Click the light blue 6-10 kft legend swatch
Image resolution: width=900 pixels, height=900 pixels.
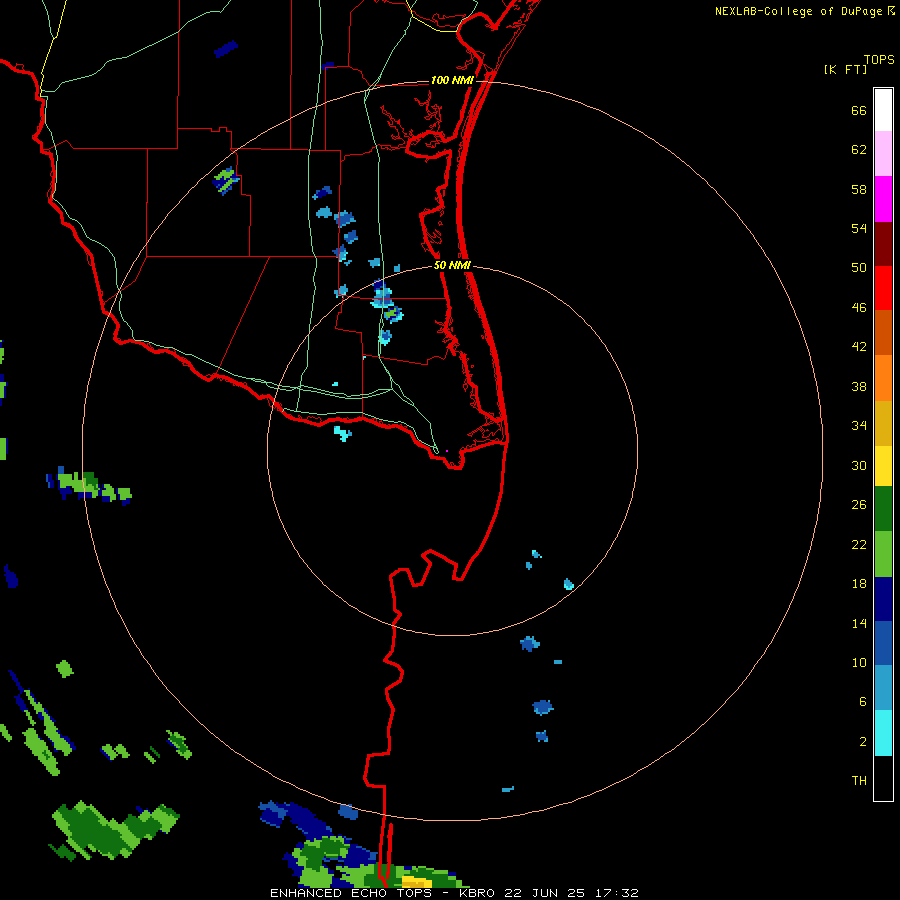pyautogui.click(x=883, y=688)
